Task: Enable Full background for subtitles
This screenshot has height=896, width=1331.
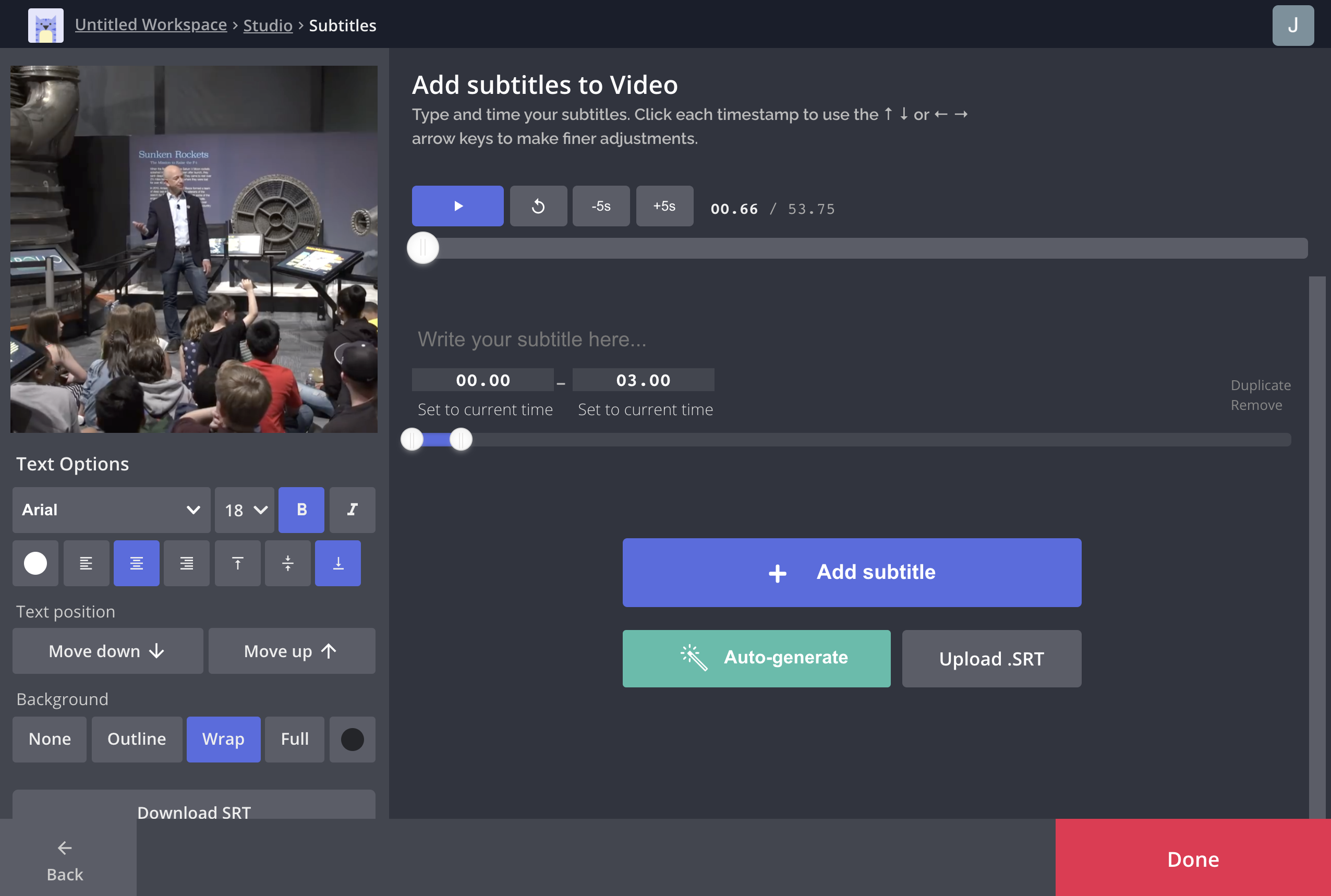Action: click(x=294, y=739)
